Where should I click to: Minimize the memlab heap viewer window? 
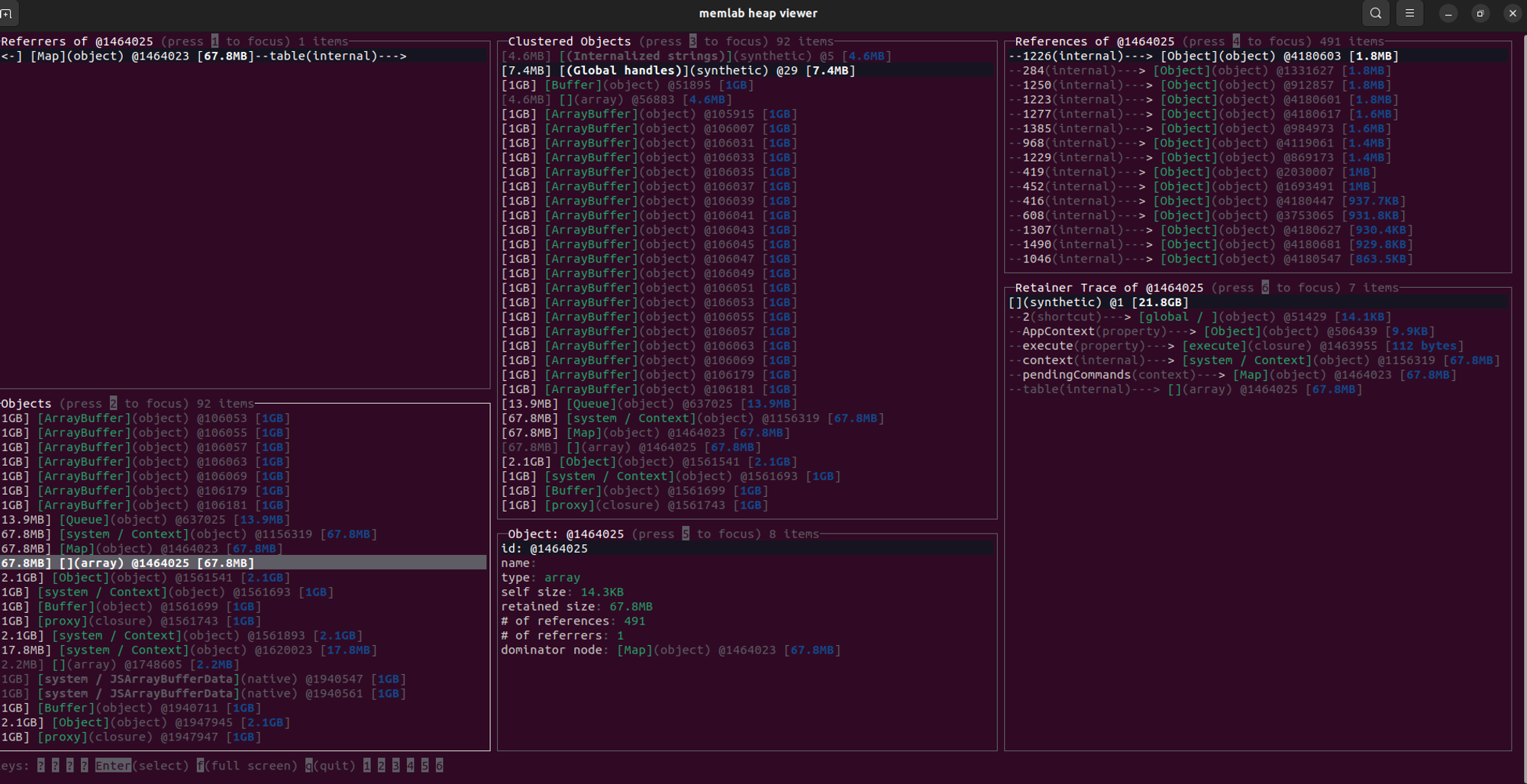tap(1448, 13)
